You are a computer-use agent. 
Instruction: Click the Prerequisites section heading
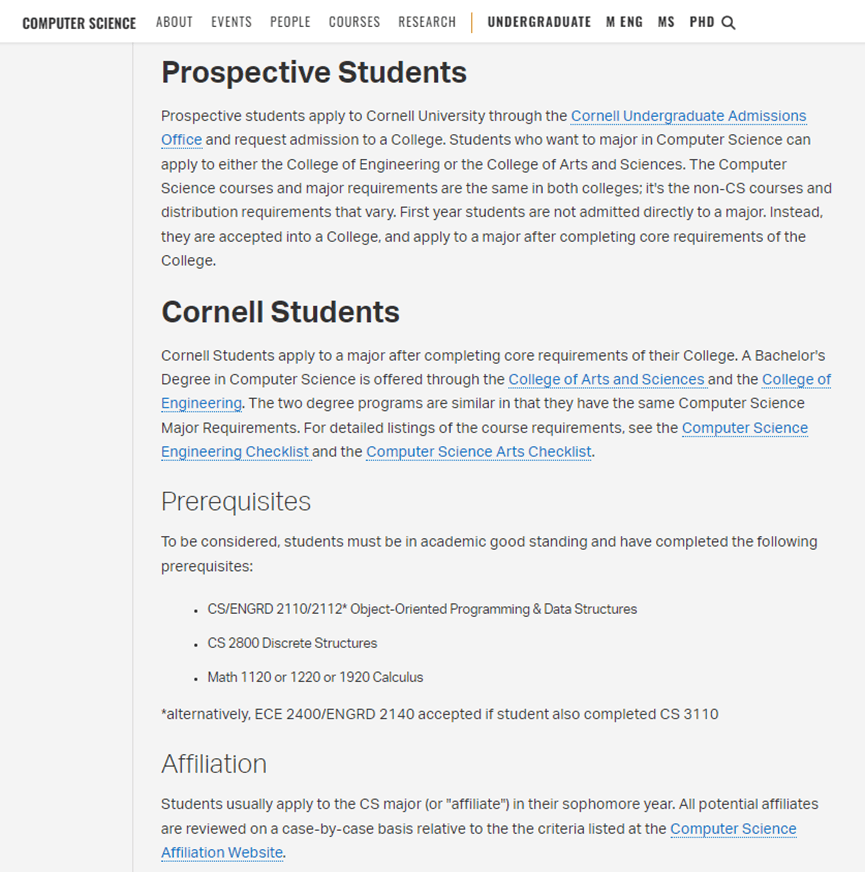pyautogui.click(x=236, y=502)
